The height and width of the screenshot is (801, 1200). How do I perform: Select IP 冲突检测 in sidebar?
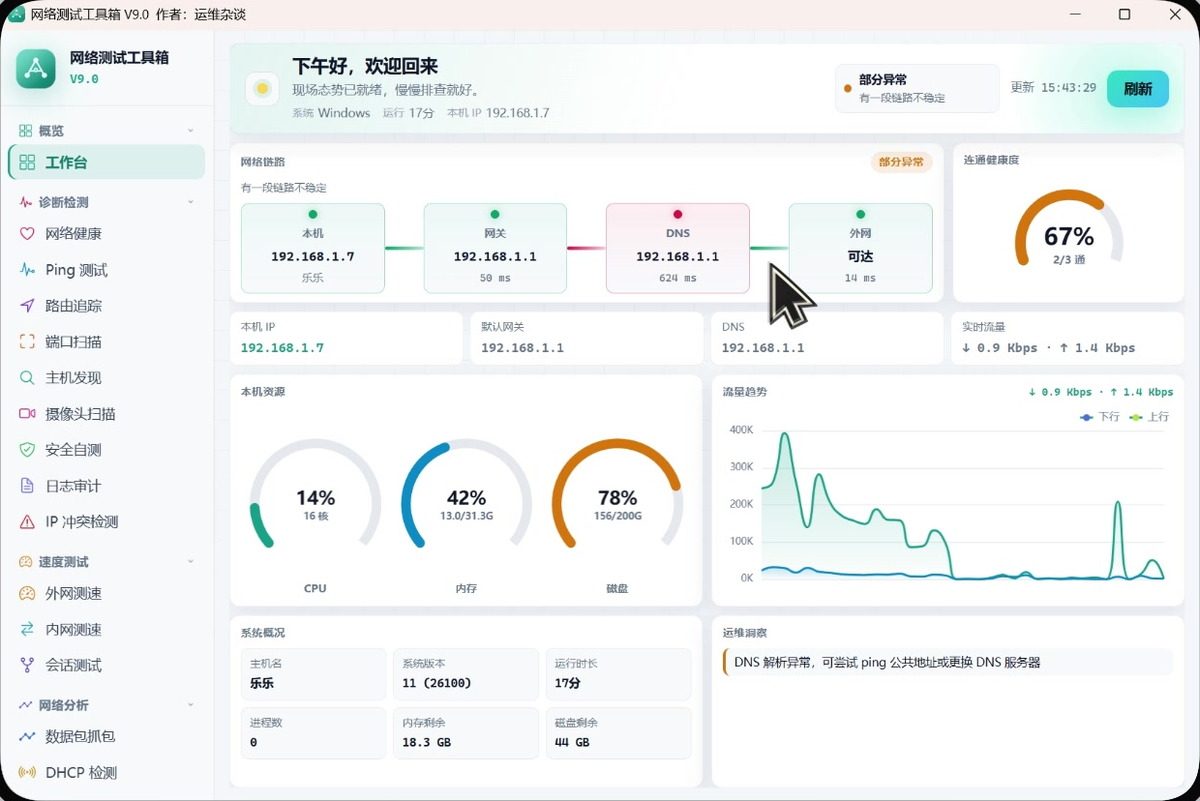pos(106,522)
